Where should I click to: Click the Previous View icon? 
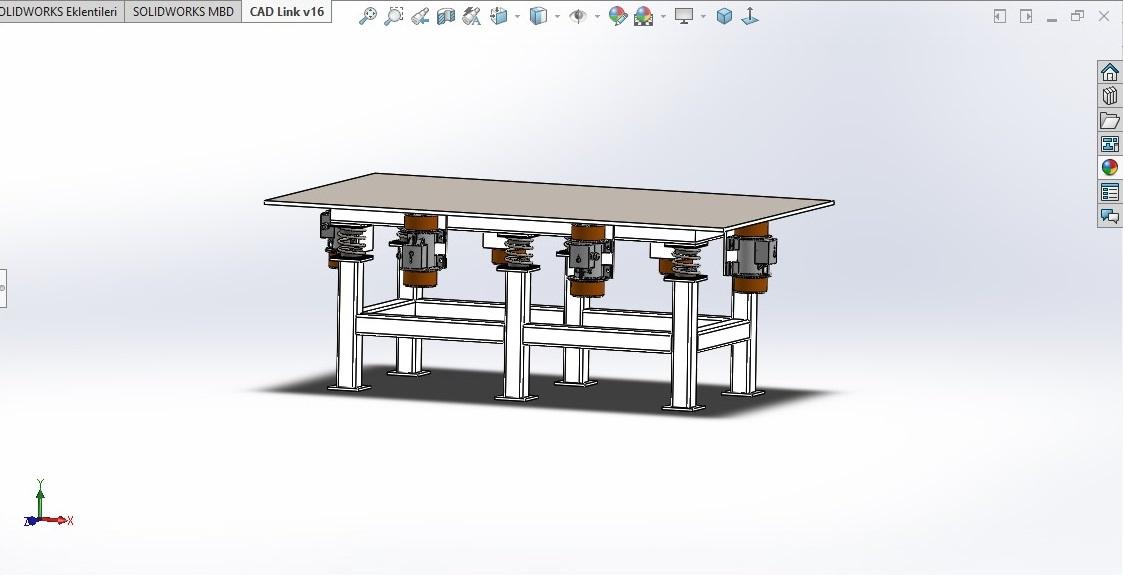coord(420,16)
